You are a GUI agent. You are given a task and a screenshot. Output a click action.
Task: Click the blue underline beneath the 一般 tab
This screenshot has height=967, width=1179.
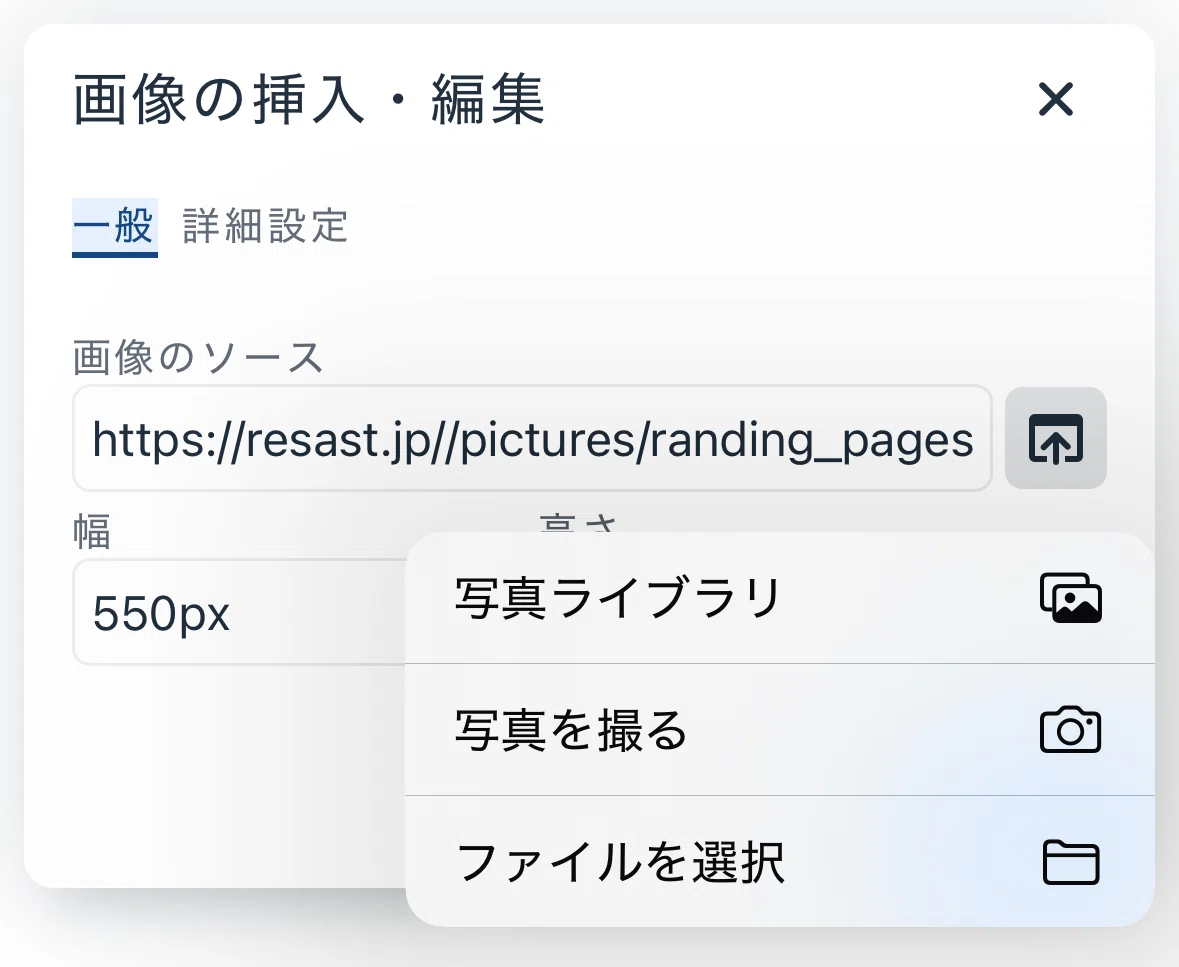tap(114, 255)
